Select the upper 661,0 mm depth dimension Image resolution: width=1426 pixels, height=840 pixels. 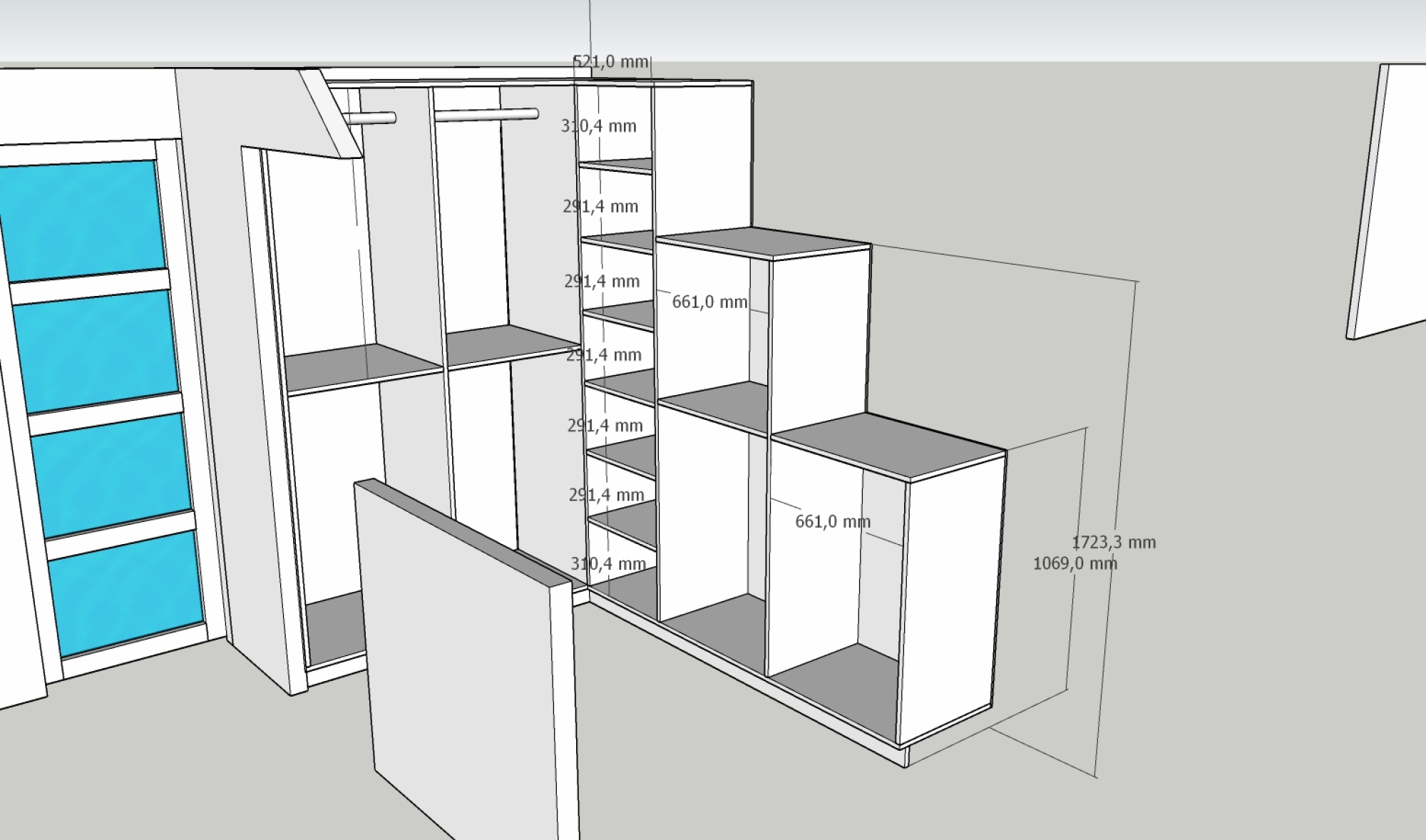[710, 302]
